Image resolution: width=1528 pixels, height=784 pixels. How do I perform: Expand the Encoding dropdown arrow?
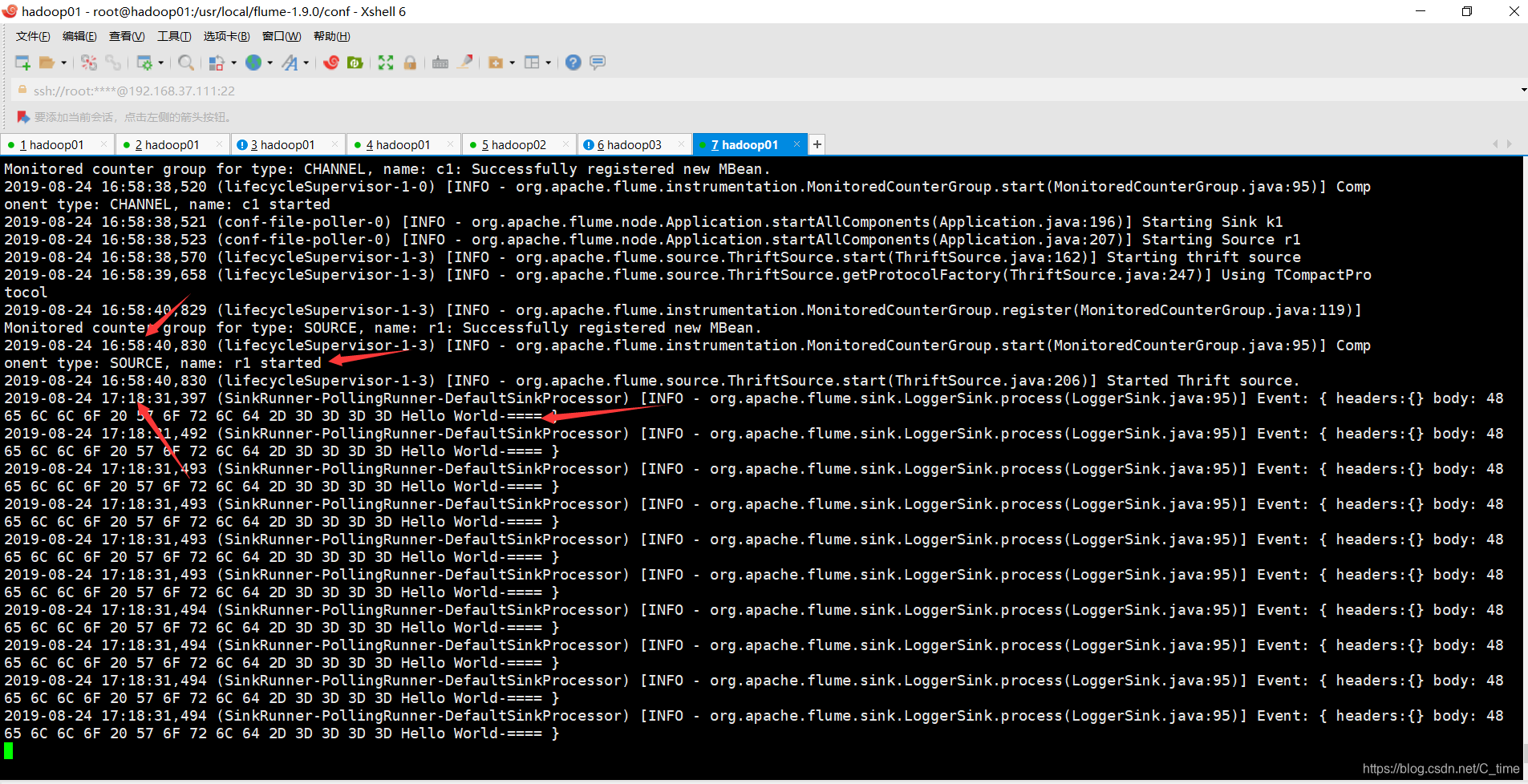click(x=270, y=63)
